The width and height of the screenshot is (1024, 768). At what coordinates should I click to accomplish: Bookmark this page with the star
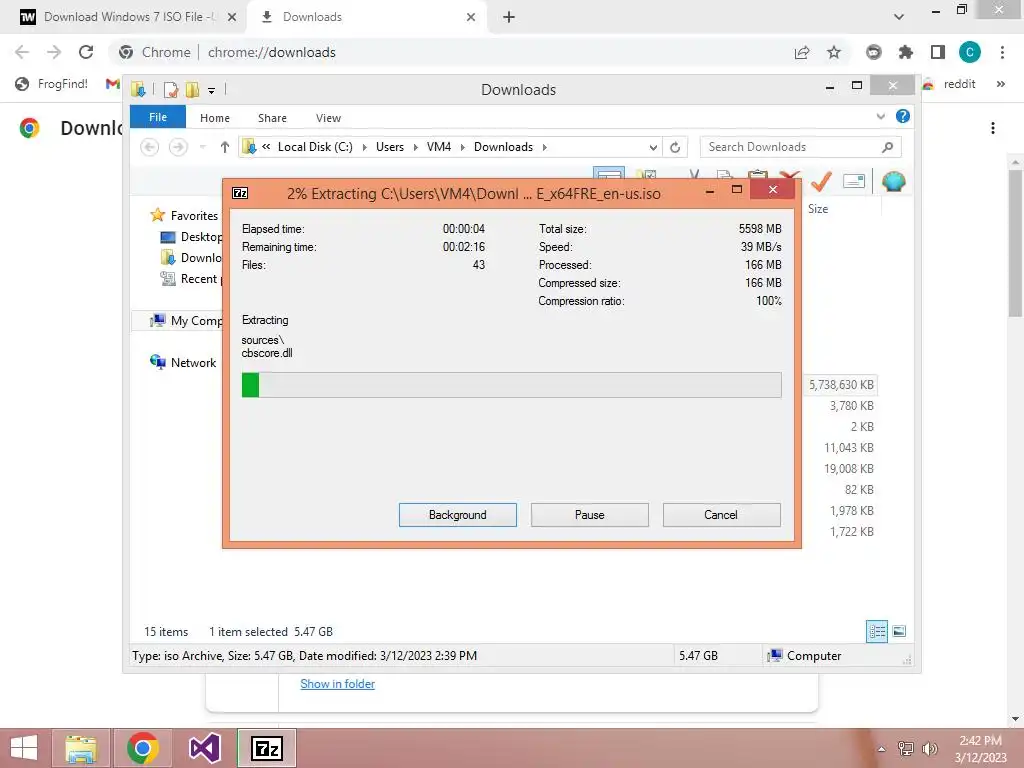point(834,52)
